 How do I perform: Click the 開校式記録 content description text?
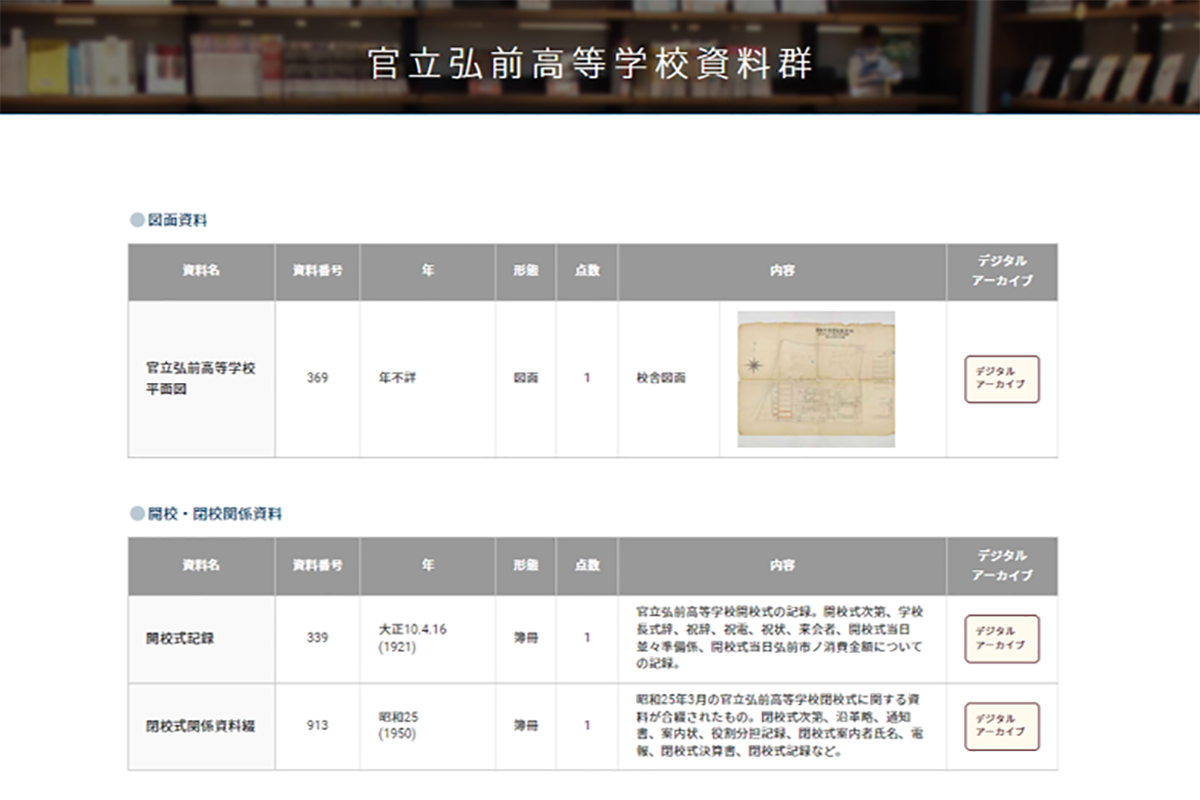[780, 637]
